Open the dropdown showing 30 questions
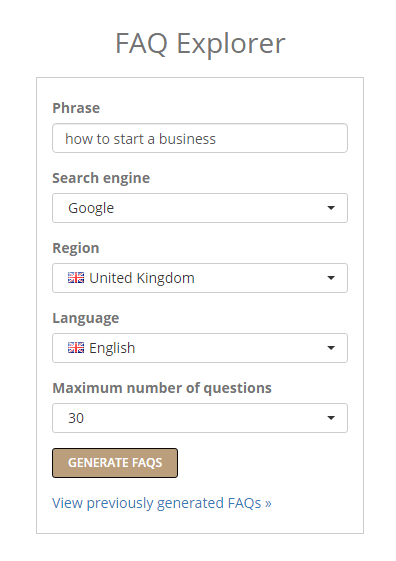Viewport: 396px width, 561px height. point(200,418)
